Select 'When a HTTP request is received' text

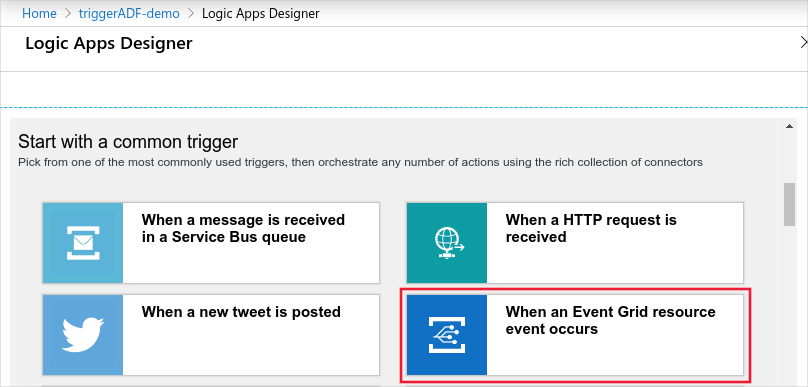click(x=591, y=228)
